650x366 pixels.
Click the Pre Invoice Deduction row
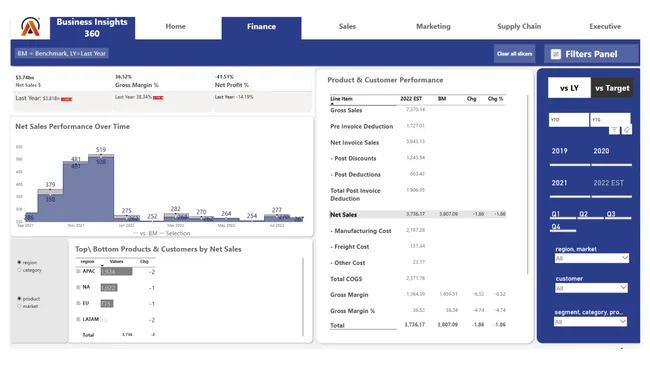click(x=417, y=126)
